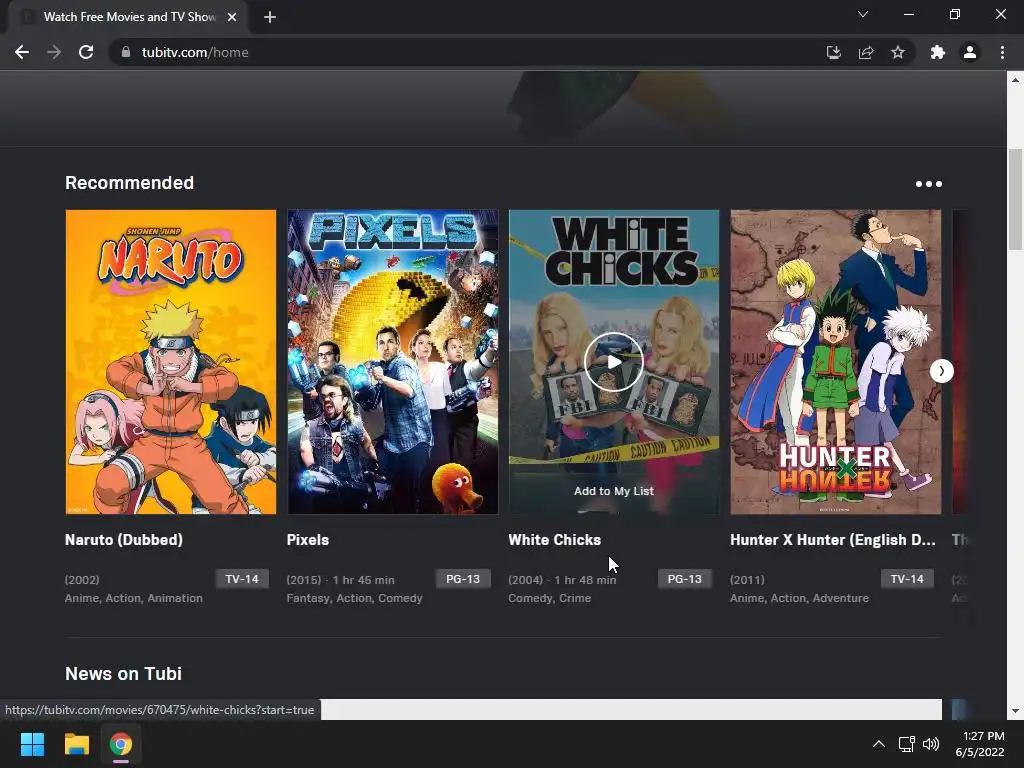Viewport: 1024px width, 768px height.
Task: Click the Anime, Action, Adventure genre text
Action: tap(799, 598)
